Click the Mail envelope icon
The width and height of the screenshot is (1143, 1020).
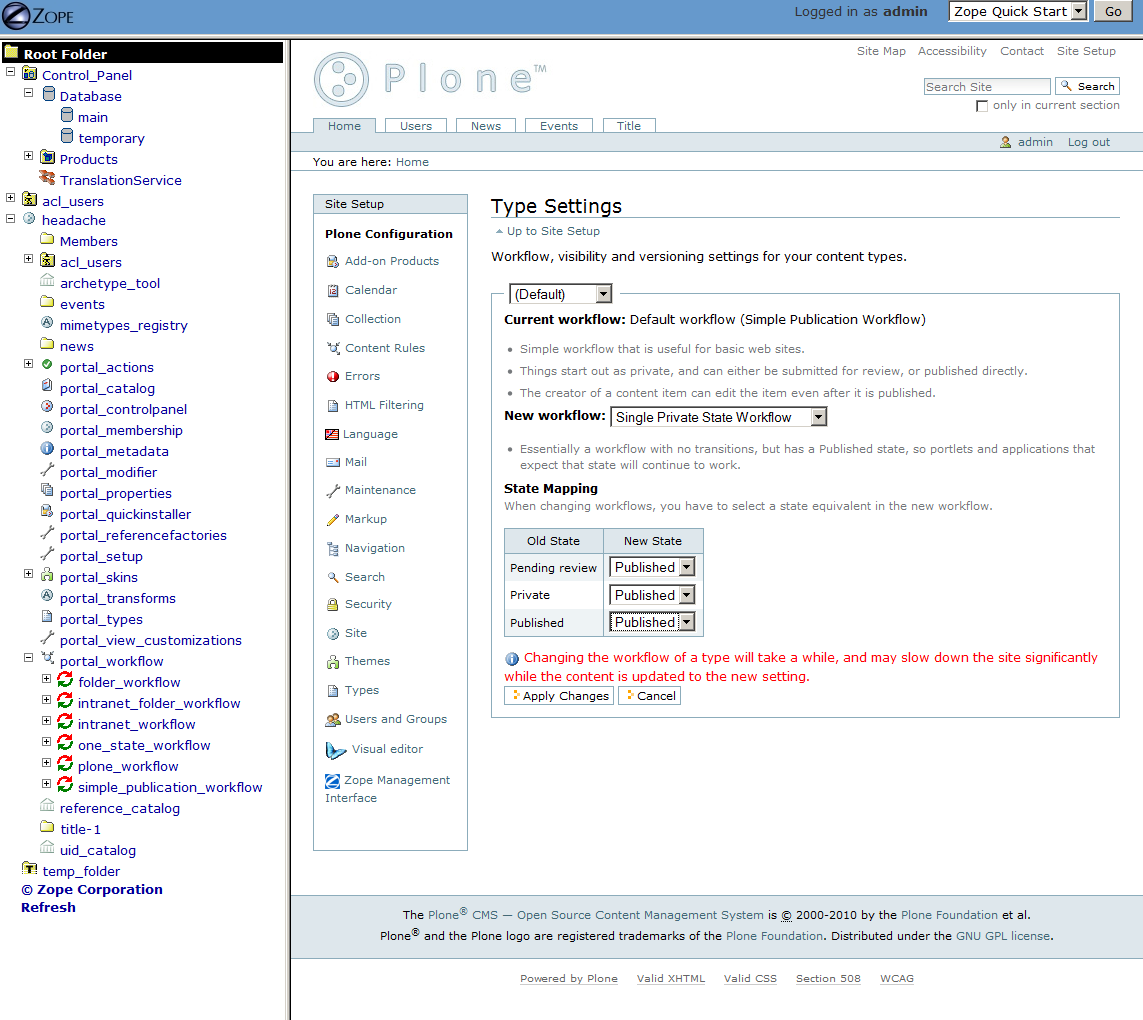[x=332, y=462]
